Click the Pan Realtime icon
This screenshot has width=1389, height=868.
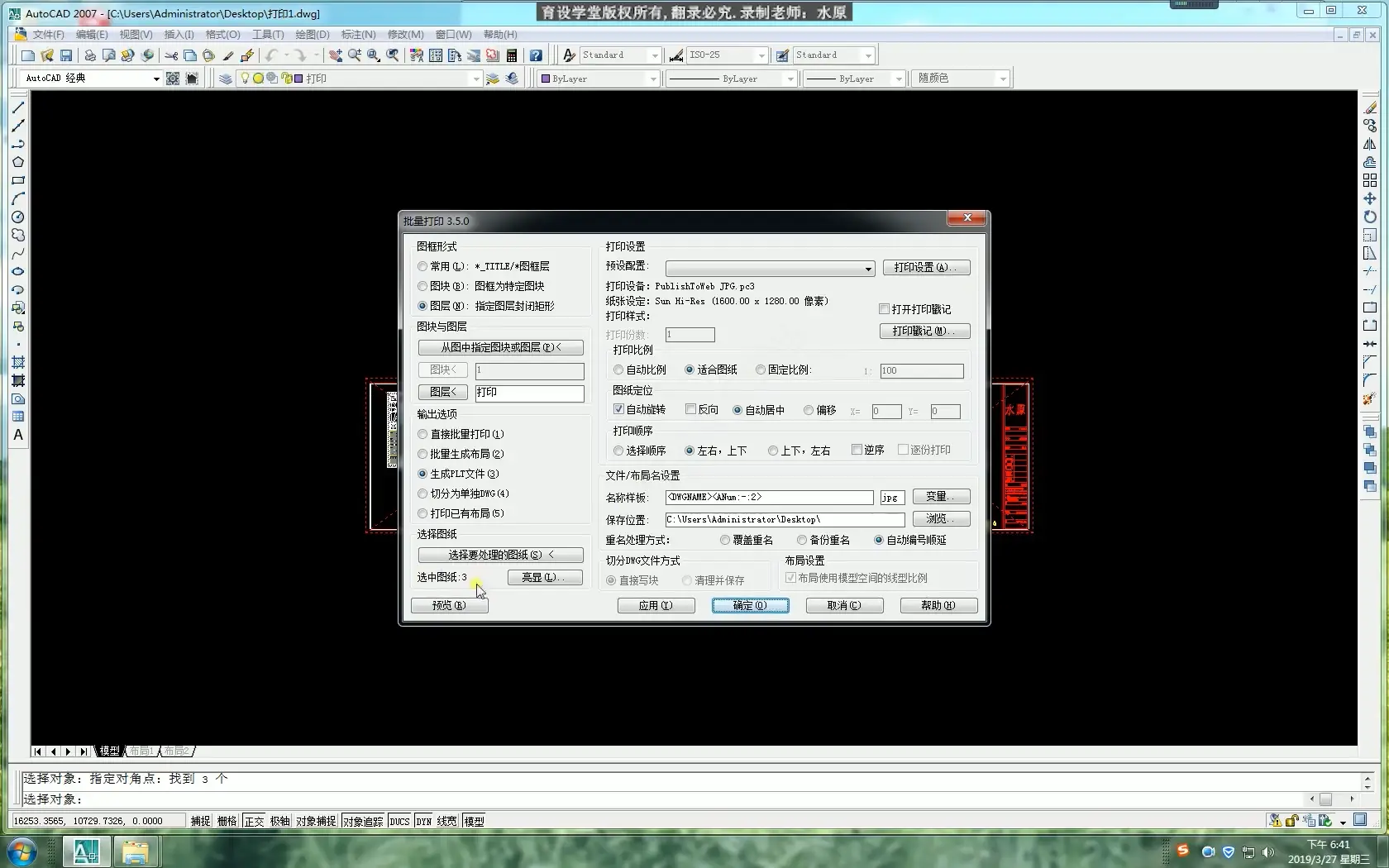[336, 56]
